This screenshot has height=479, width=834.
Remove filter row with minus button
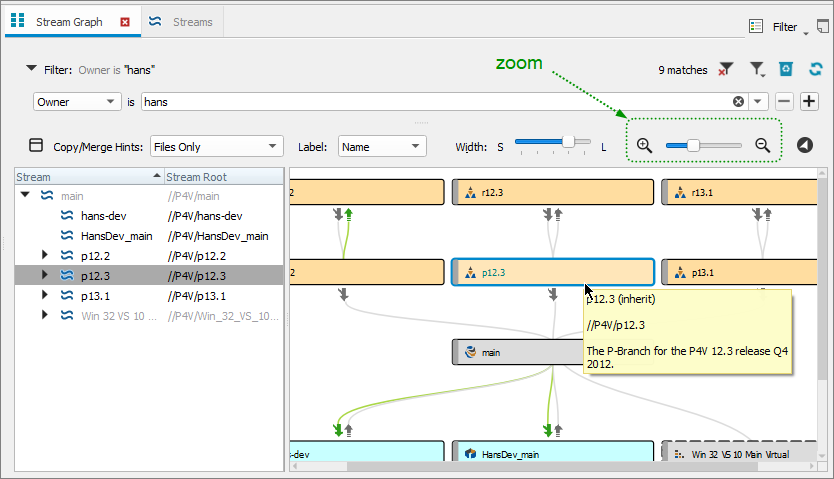click(x=785, y=102)
